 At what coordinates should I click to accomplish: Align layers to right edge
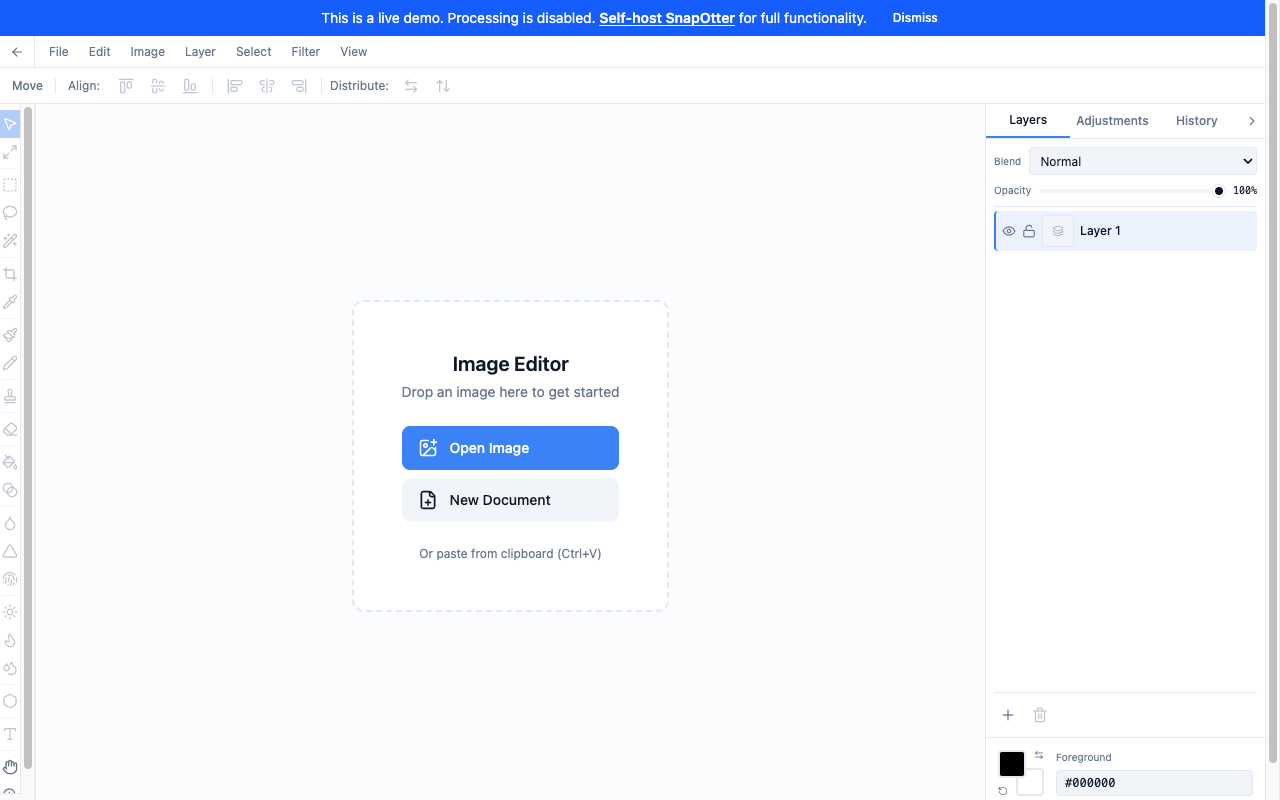pyautogui.click(x=299, y=86)
